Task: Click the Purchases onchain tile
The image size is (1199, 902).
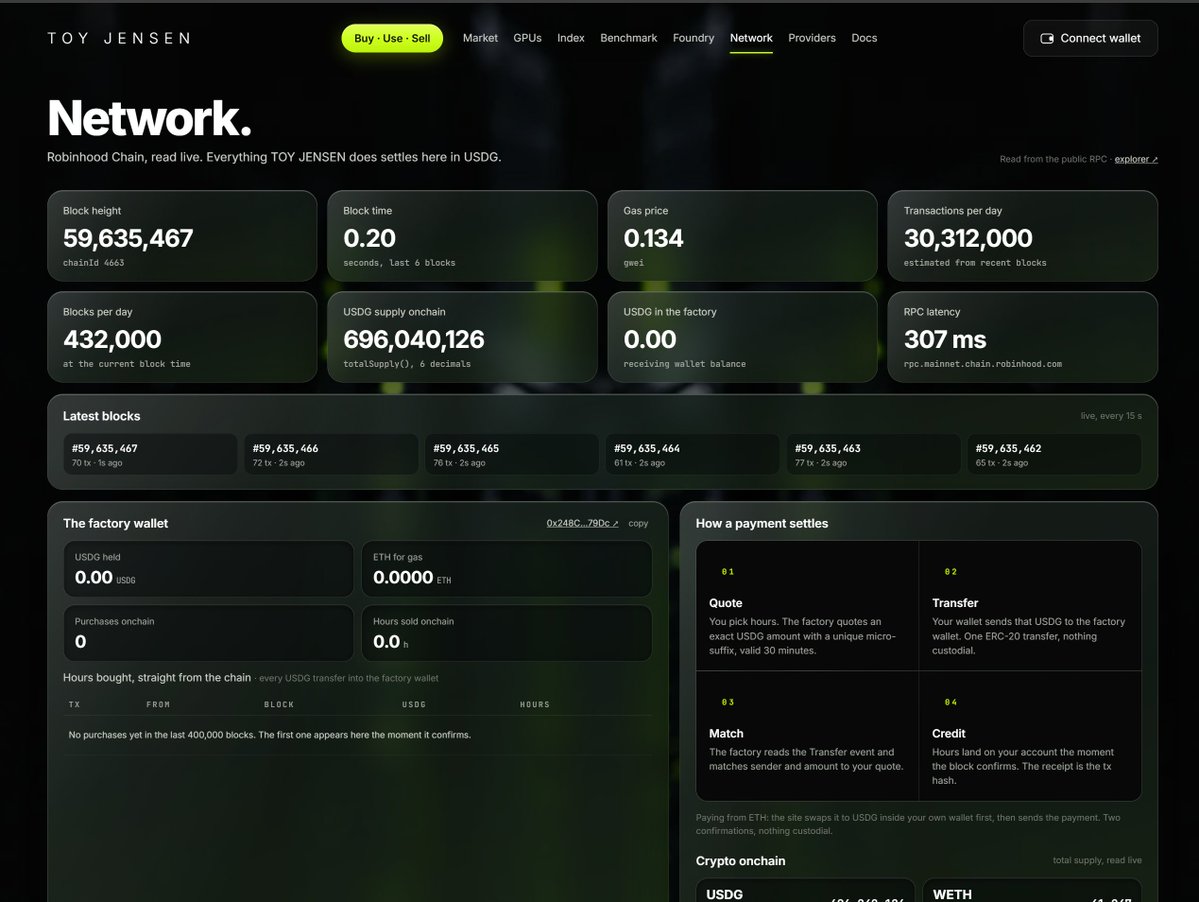Action: [209, 633]
